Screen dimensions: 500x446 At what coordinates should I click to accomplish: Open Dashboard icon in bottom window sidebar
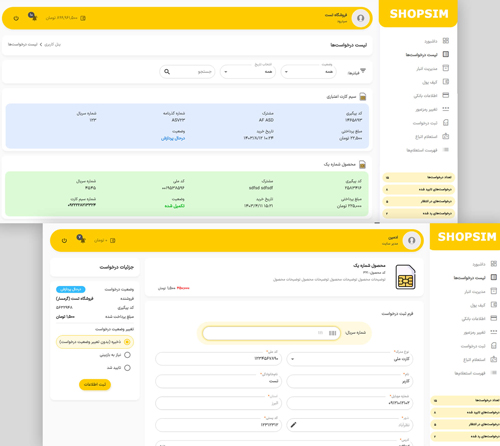coord(494,264)
